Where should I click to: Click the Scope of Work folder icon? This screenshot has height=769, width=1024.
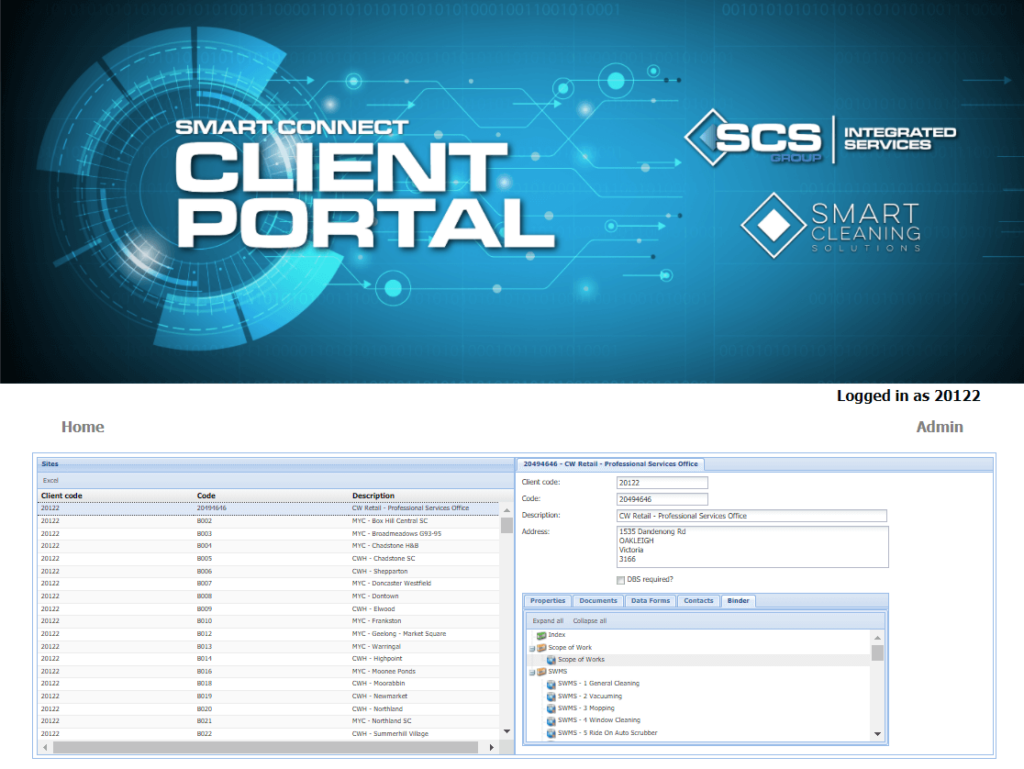point(541,648)
